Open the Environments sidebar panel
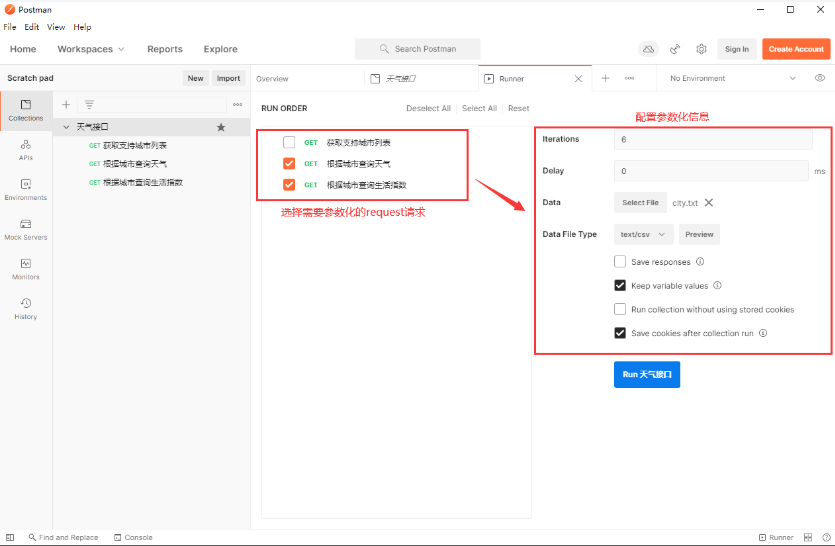The image size is (835, 546). tap(26, 190)
